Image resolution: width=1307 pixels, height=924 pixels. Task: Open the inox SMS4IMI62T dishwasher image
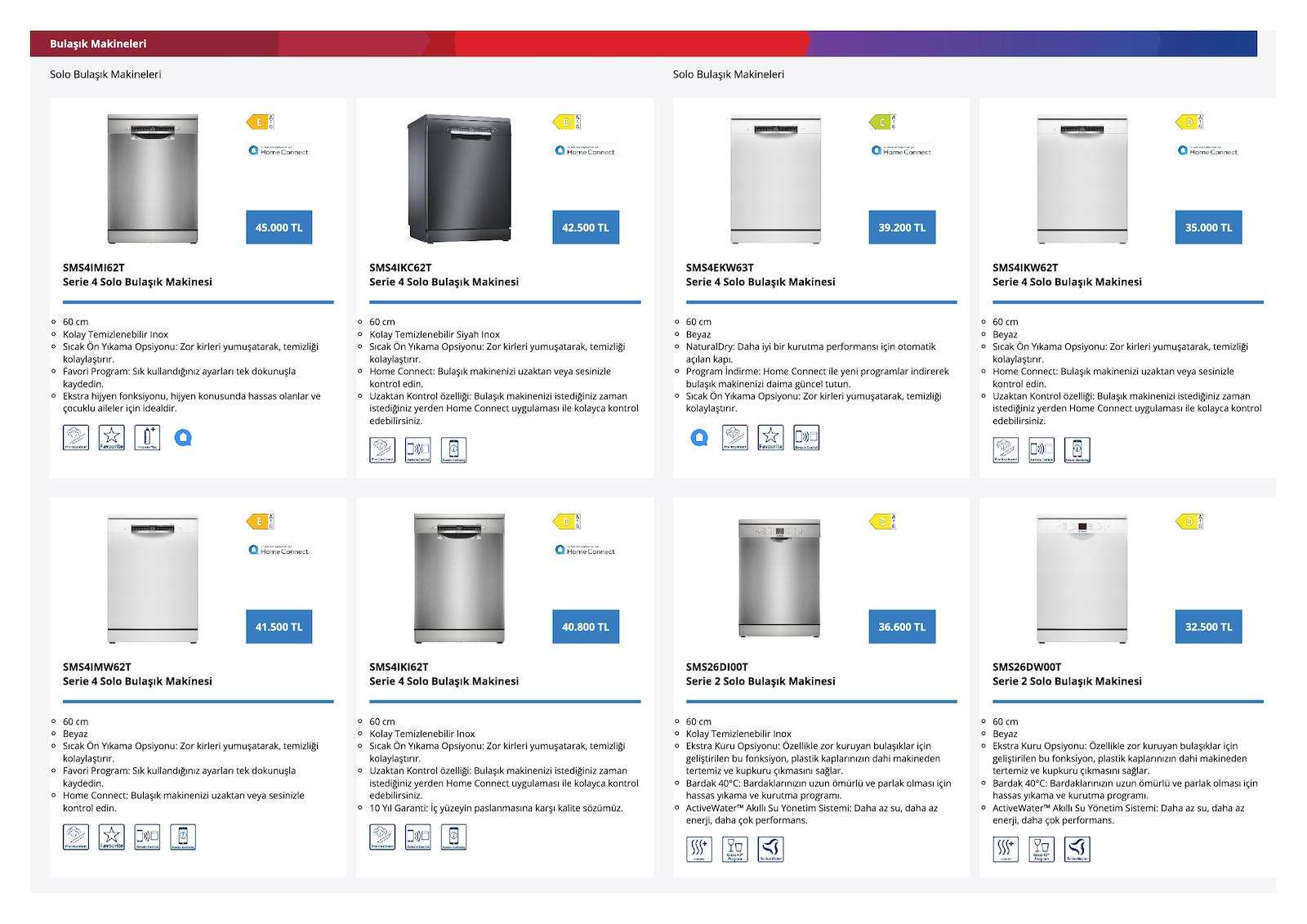[x=153, y=179]
